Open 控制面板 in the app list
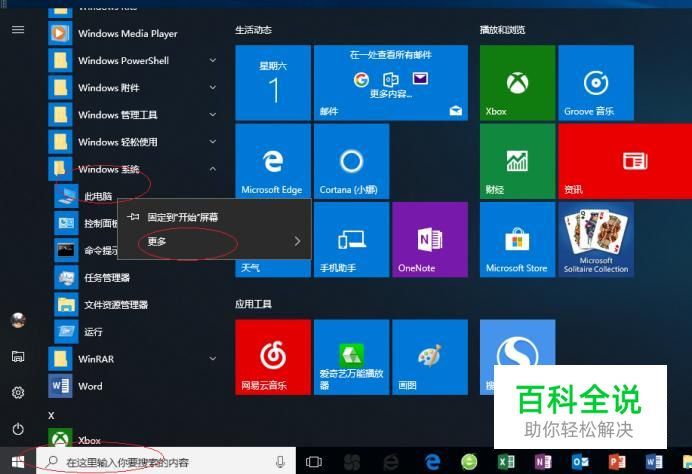Viewport: 692px width, 474px height. (86, 223)
